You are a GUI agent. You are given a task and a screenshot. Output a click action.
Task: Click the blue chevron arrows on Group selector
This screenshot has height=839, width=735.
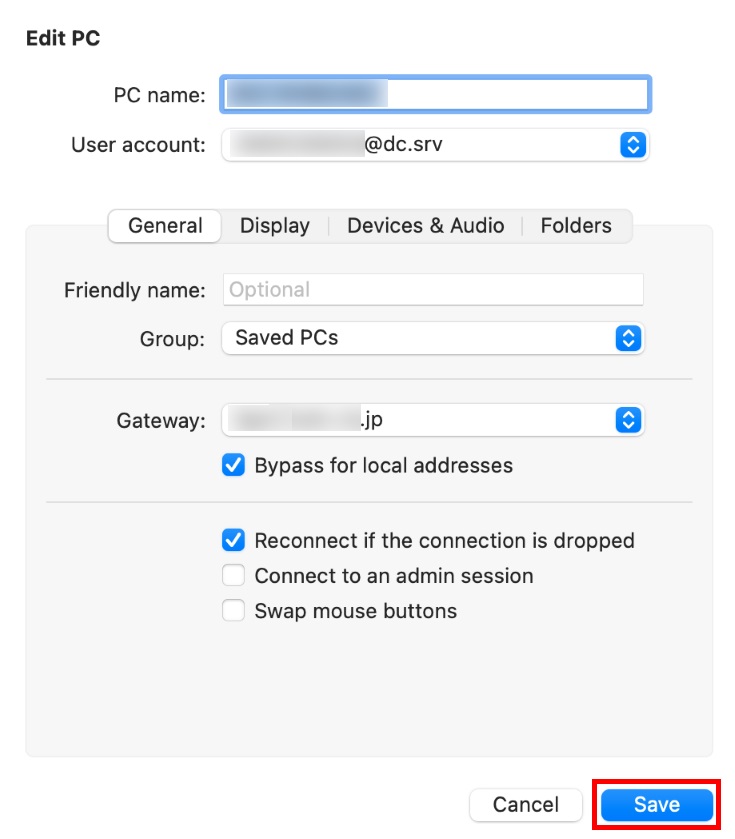click(x=627, y=338)
